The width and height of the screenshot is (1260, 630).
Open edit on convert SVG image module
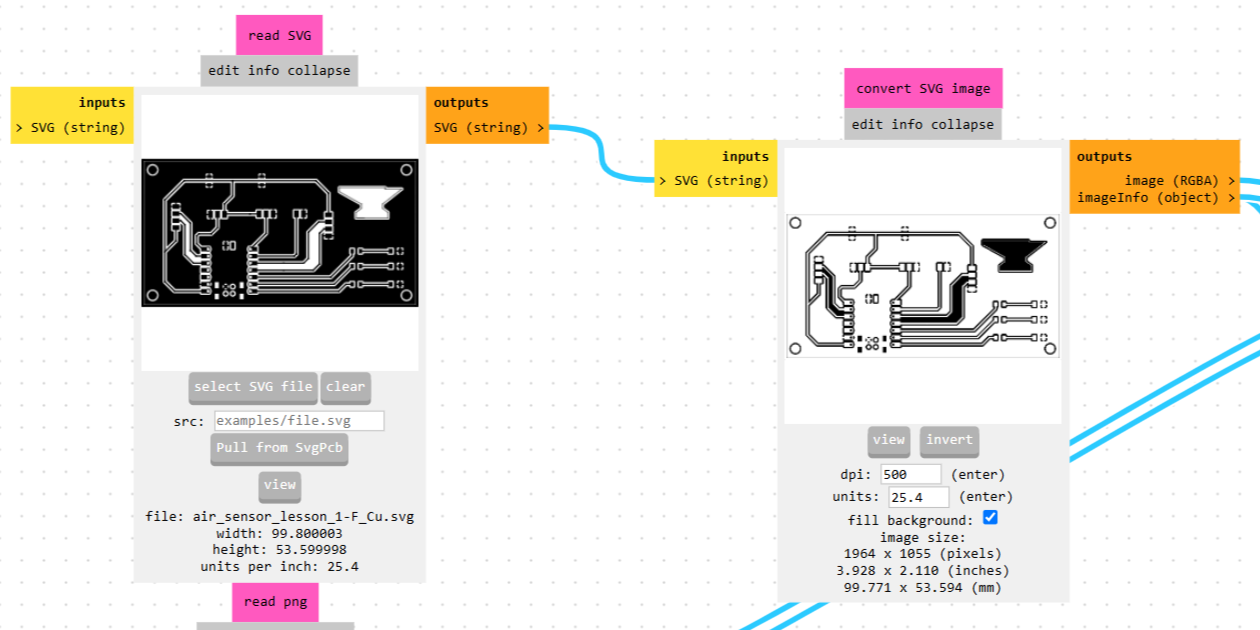pos(867,125)
